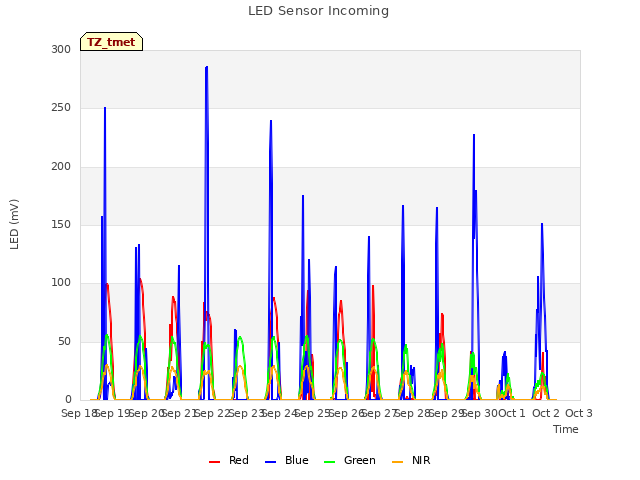Click the tallest blue peak near 285 mV

207,67
